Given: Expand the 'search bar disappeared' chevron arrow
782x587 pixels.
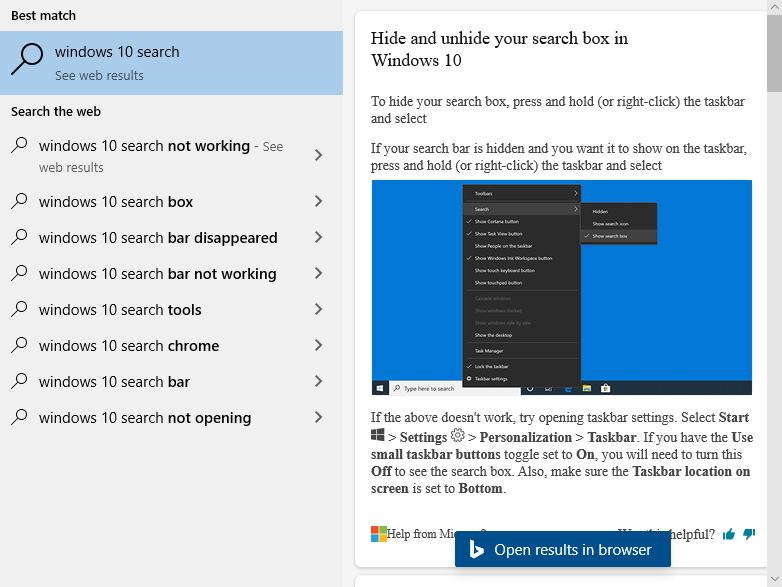Looking at the screenshot, I should (318, 238).
